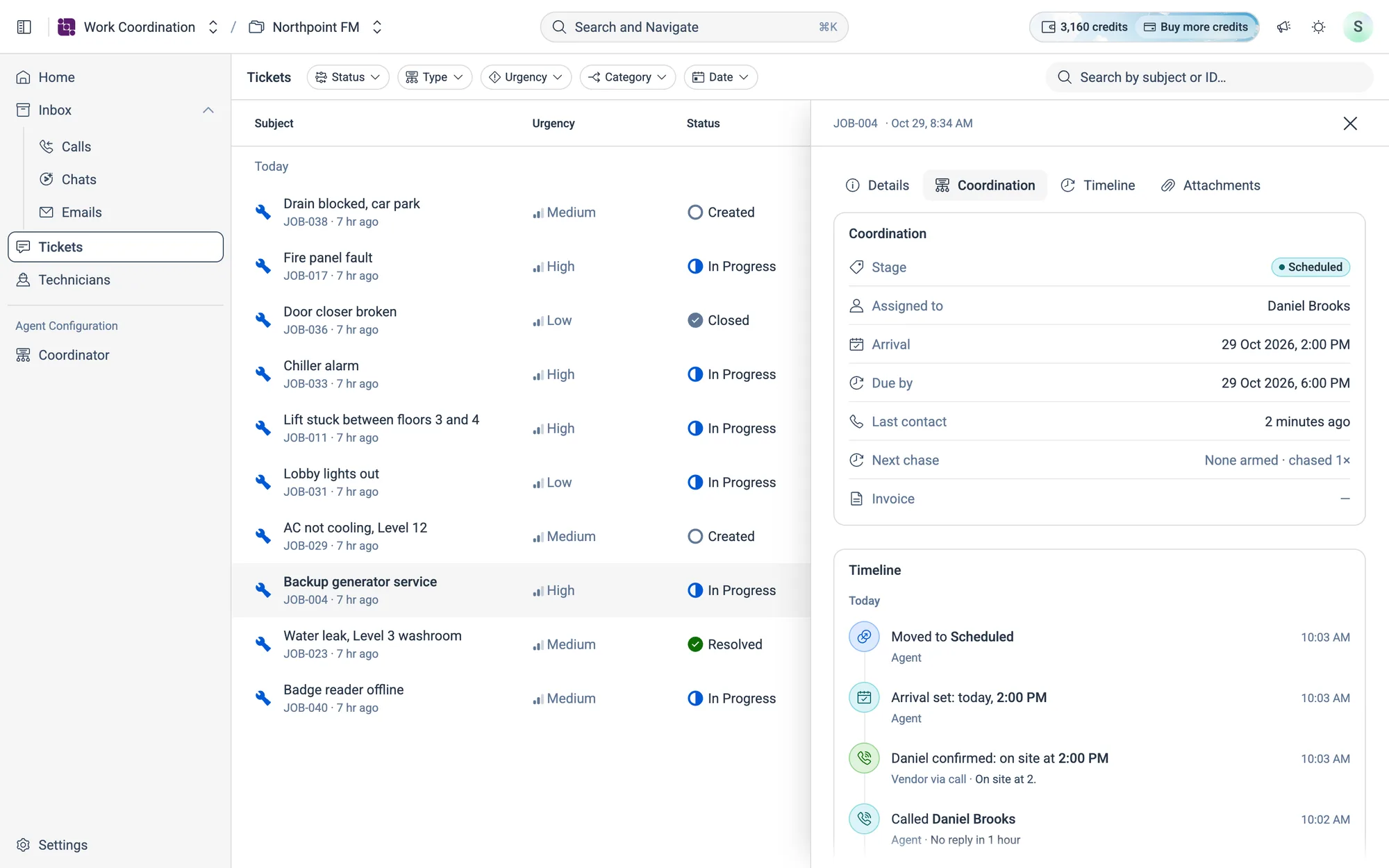
Task: Open Calls under Inbox
Action: 126,147
